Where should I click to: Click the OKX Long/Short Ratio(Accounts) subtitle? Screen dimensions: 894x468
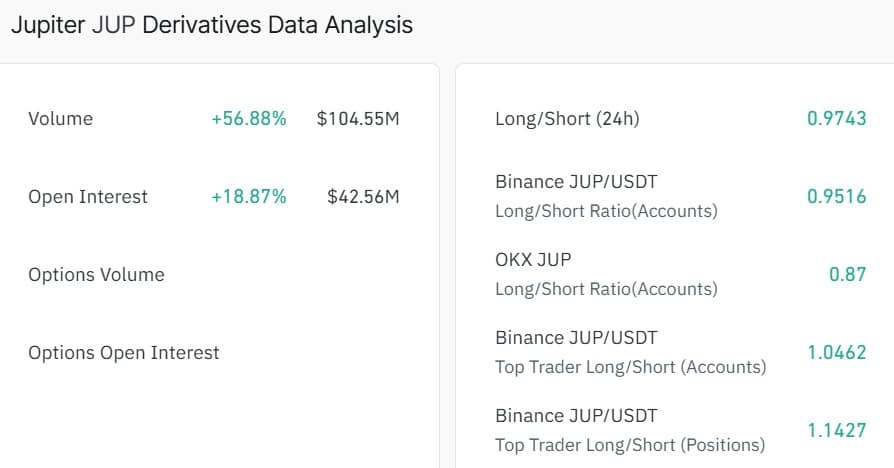[x=606, y=289]
